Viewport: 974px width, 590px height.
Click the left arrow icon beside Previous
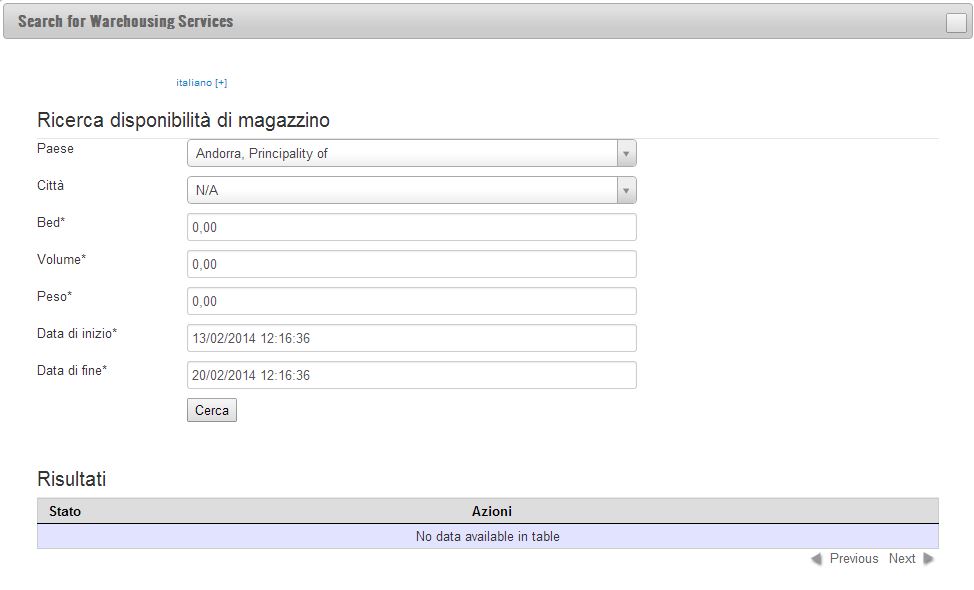coord(816,559)
